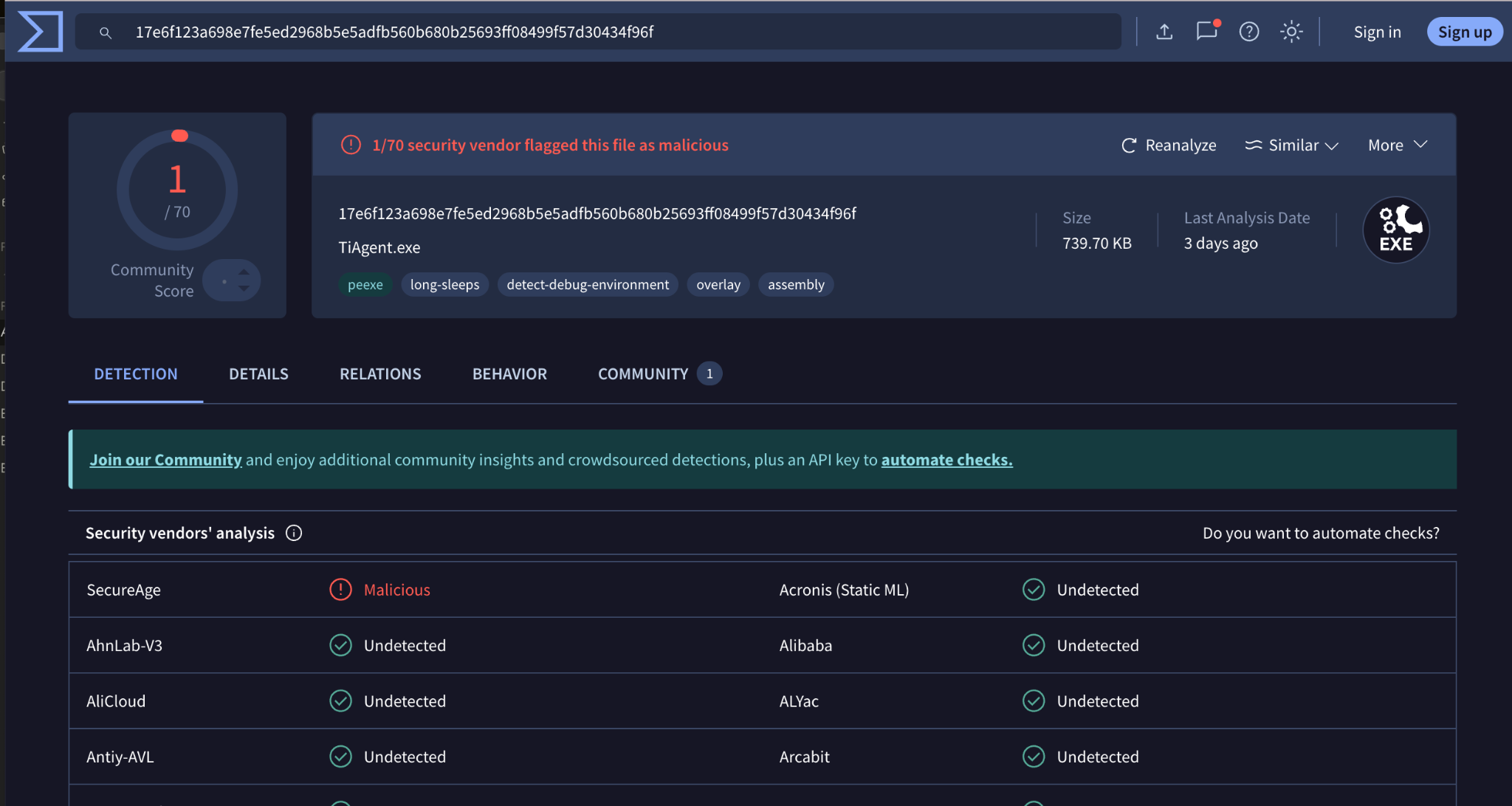Click the Reanalyze button

tap(1169, 145)
